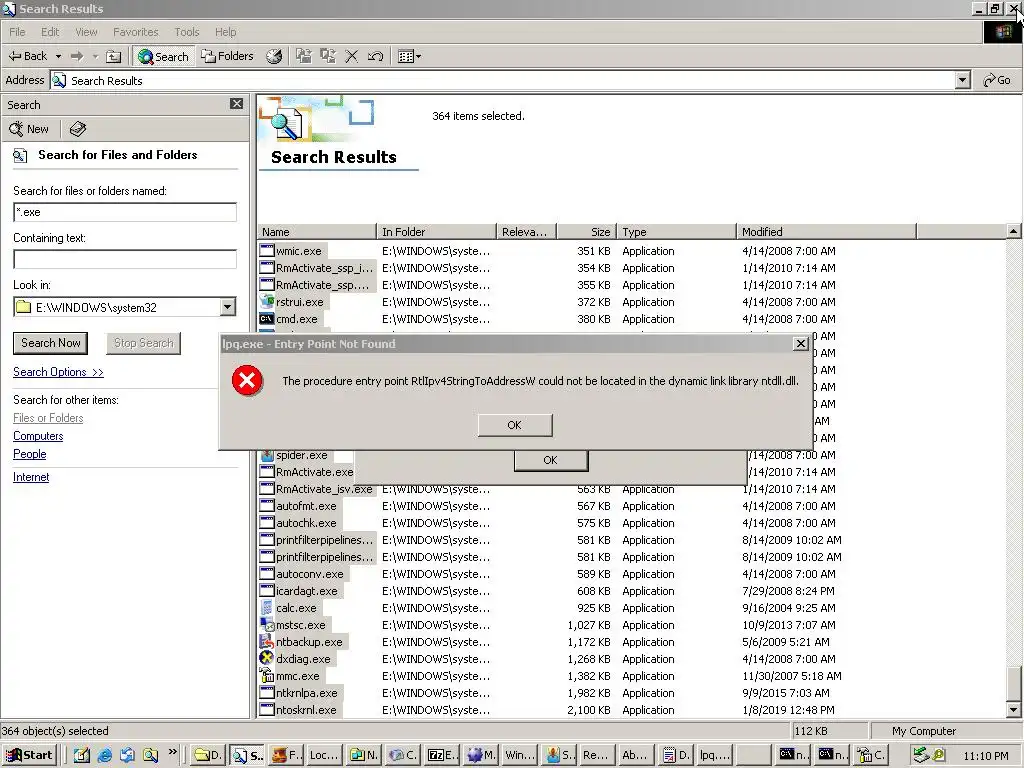
Task: Click the 7-Zip taskbar button
Action: [x=442, y=756]
